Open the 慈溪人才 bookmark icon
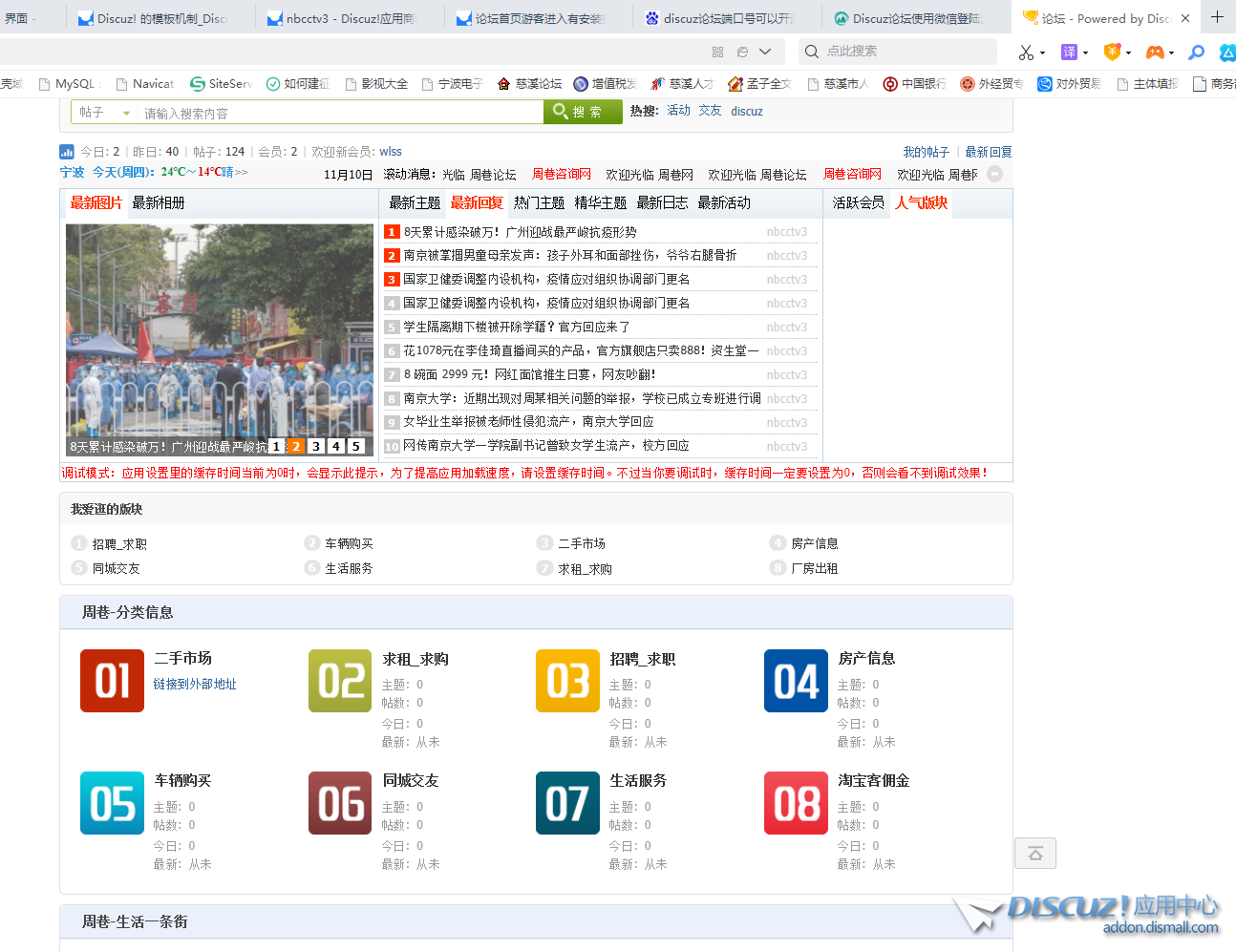1236x952 pixels. (x=658, y=84)
